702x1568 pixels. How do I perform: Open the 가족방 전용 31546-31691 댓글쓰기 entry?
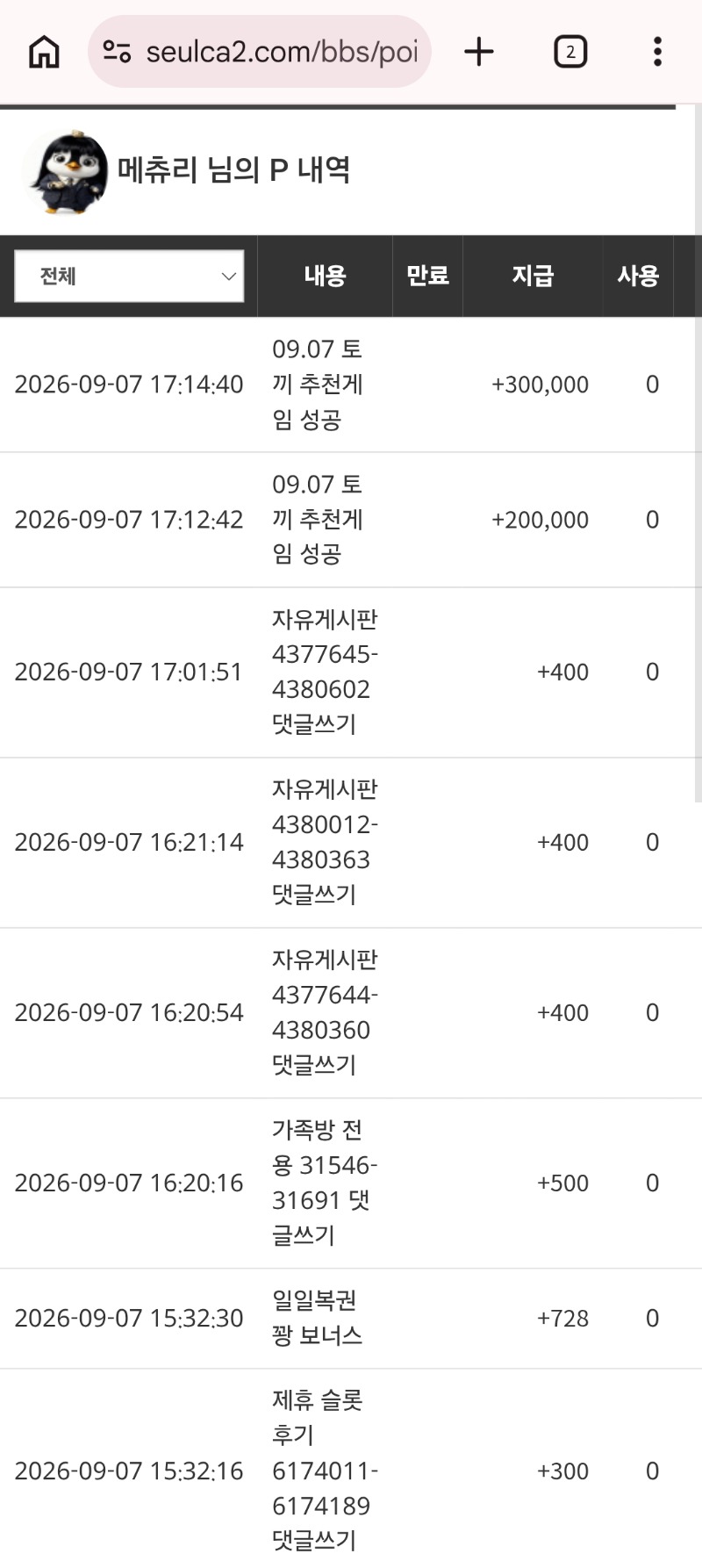(325, 1183)
